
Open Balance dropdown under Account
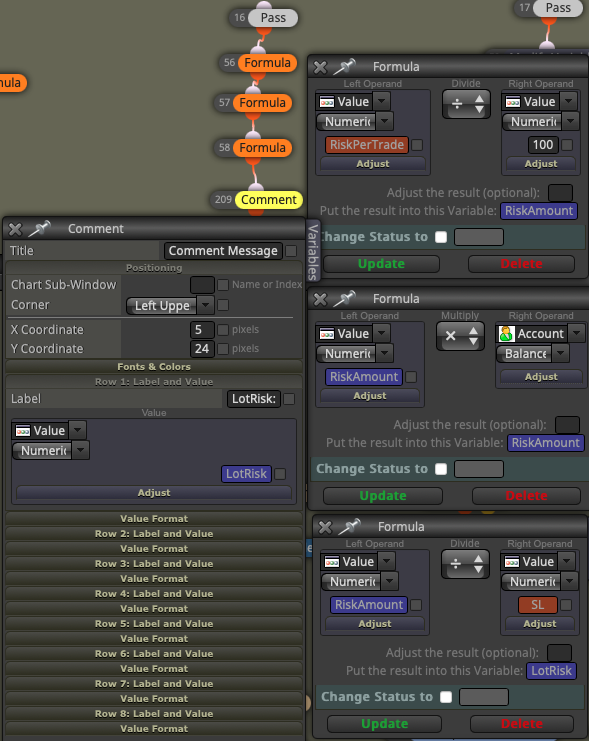point(533,353)
